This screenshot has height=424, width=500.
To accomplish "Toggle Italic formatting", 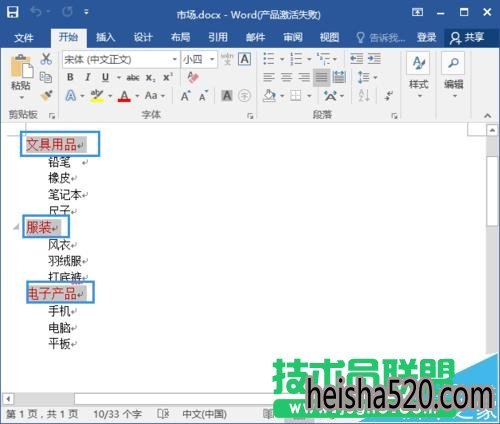I will (x=88, y=77).
